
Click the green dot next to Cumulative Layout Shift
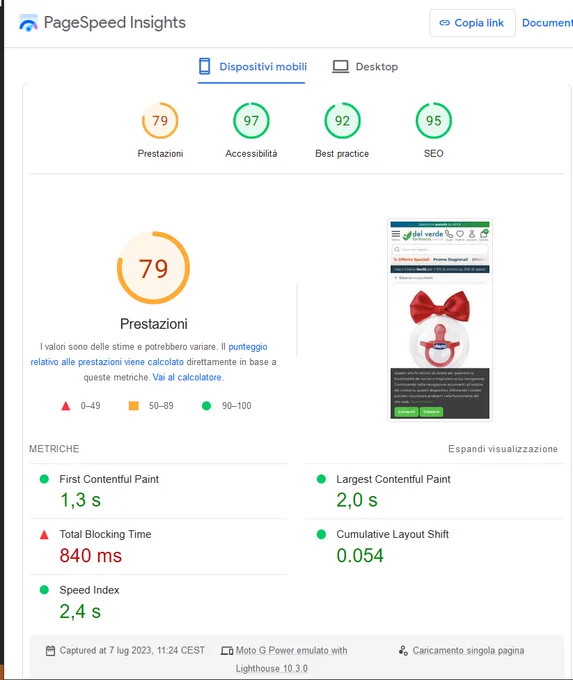coord(321,534)
